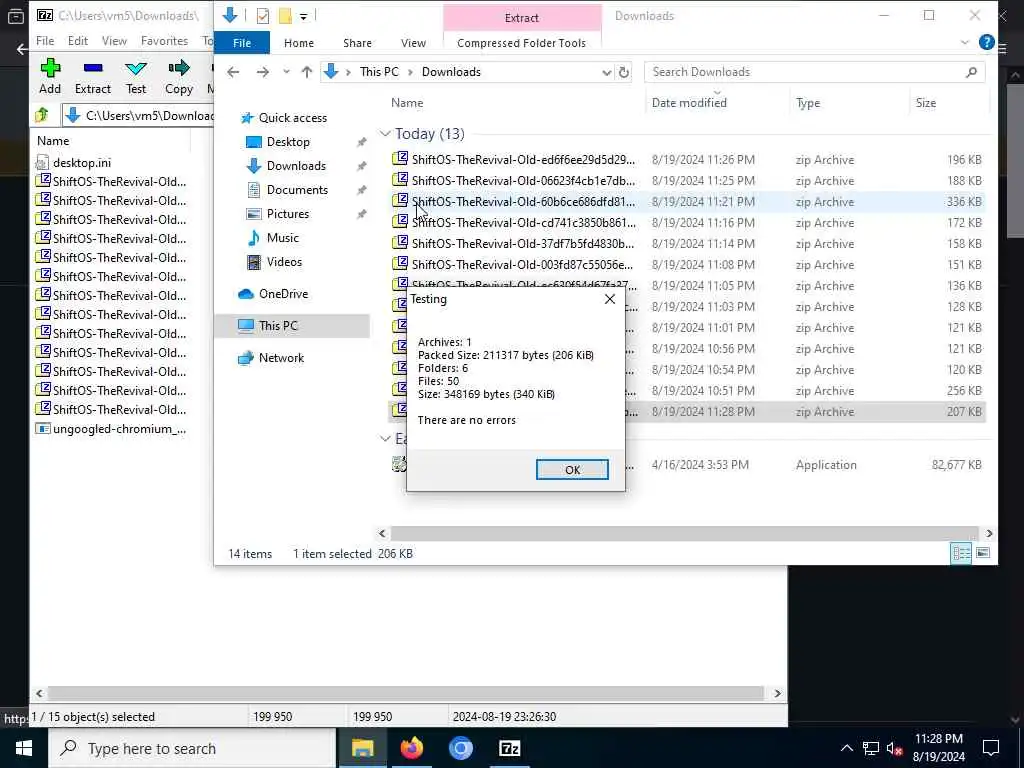Go forward in Explorer navigation
The height and width of the screenshot is (768, 1024).
pos(263,72)
